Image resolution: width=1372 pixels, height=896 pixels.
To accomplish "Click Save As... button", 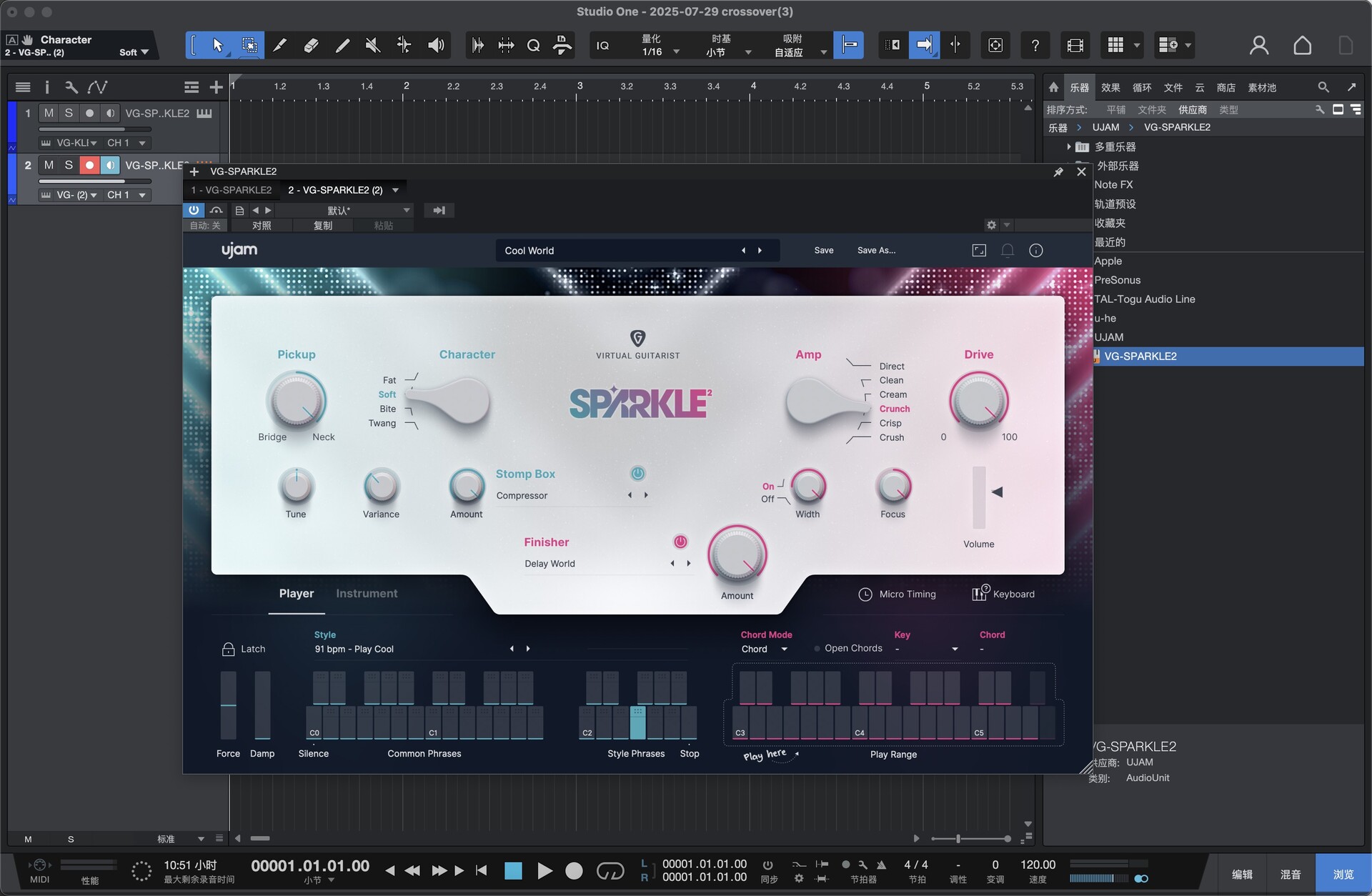I will [876, 250].
